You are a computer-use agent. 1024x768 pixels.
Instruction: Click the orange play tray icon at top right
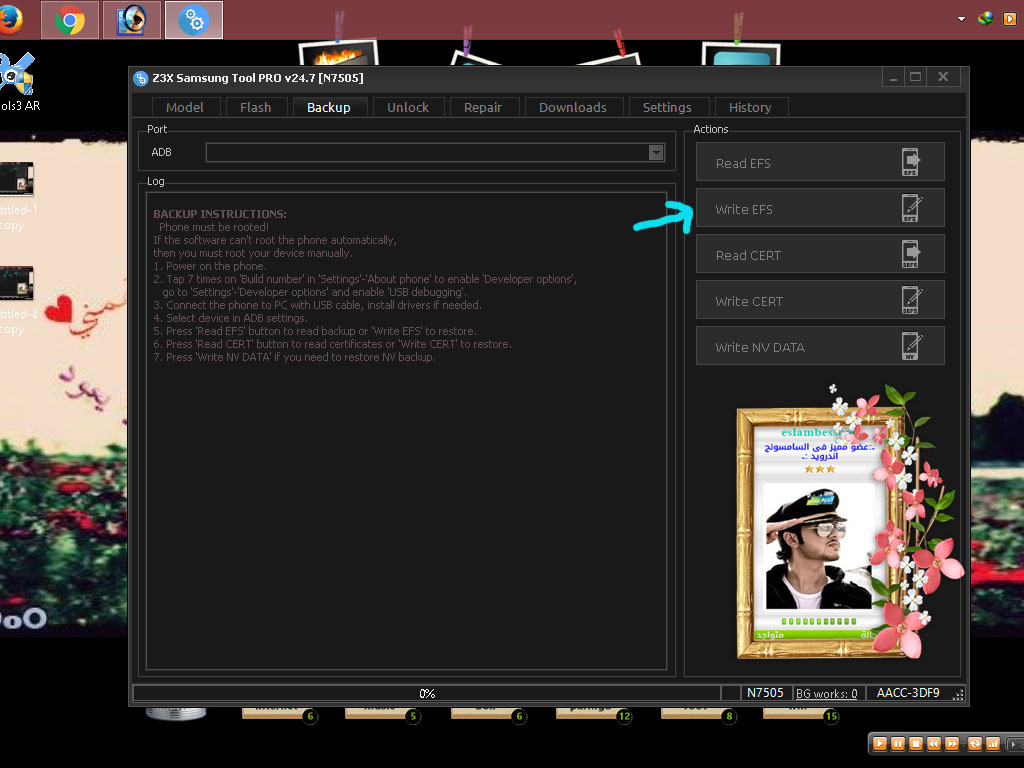pyautogui.click(x=1010, y=19)
